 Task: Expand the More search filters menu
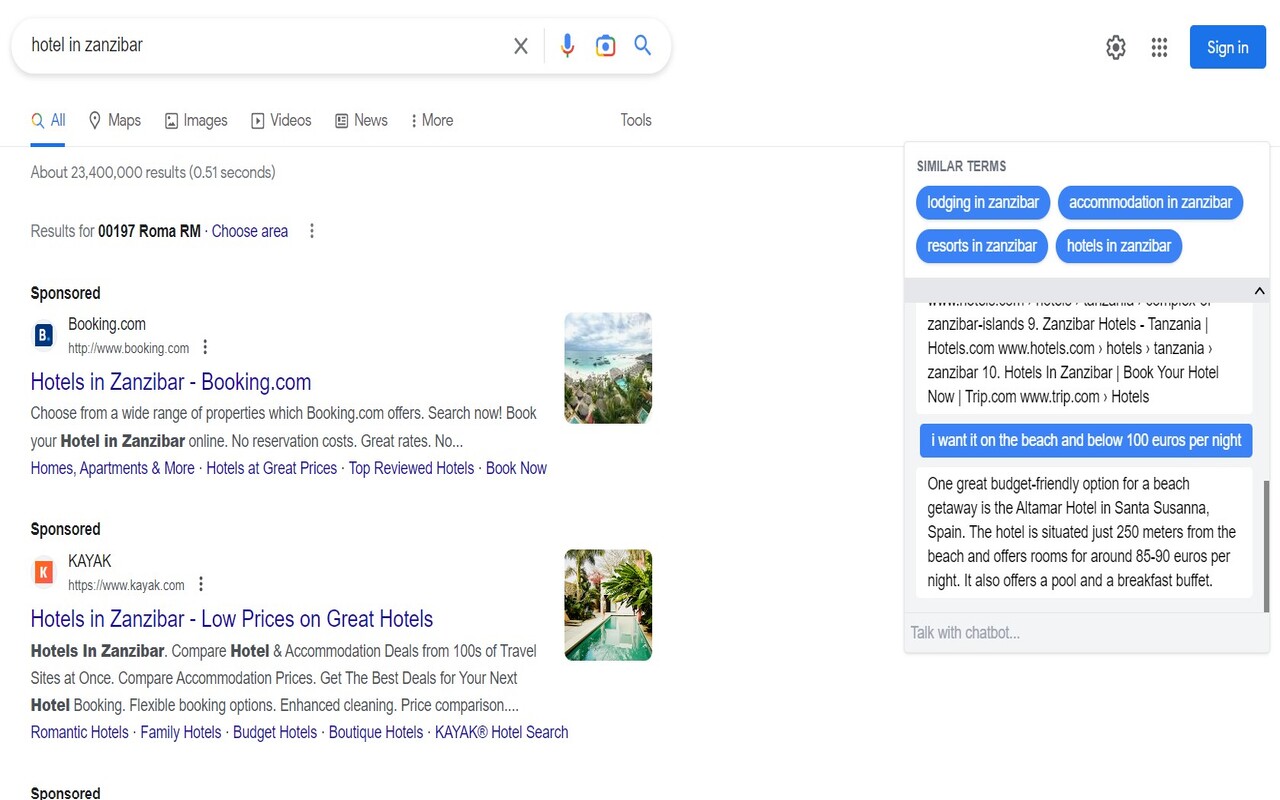[430, 120]
